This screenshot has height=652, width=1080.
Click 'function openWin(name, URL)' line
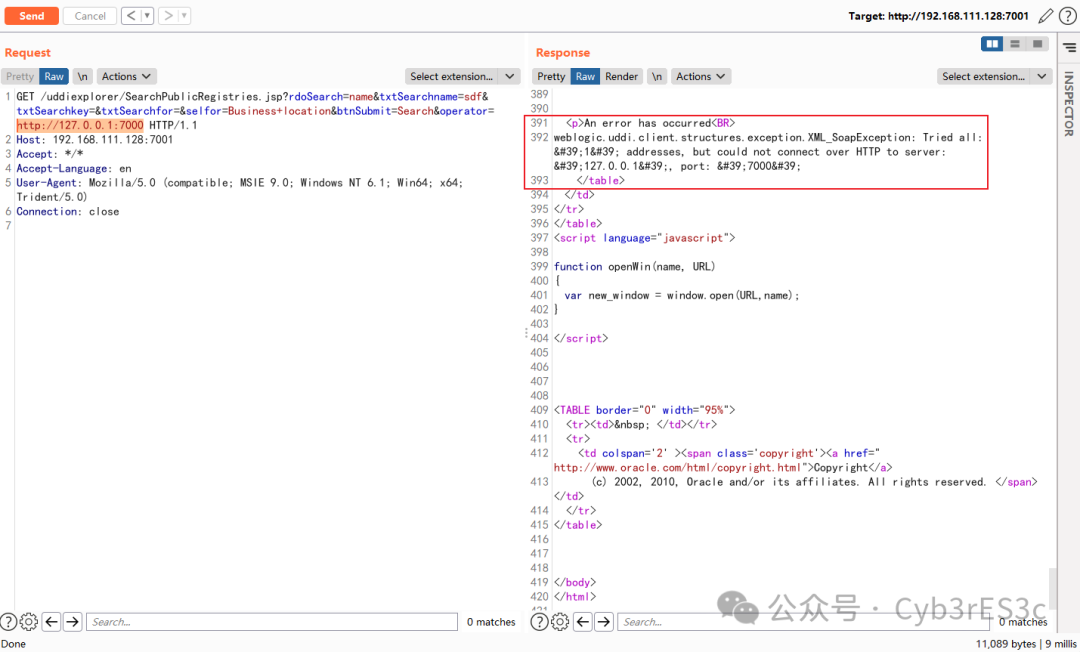(634, 266)
